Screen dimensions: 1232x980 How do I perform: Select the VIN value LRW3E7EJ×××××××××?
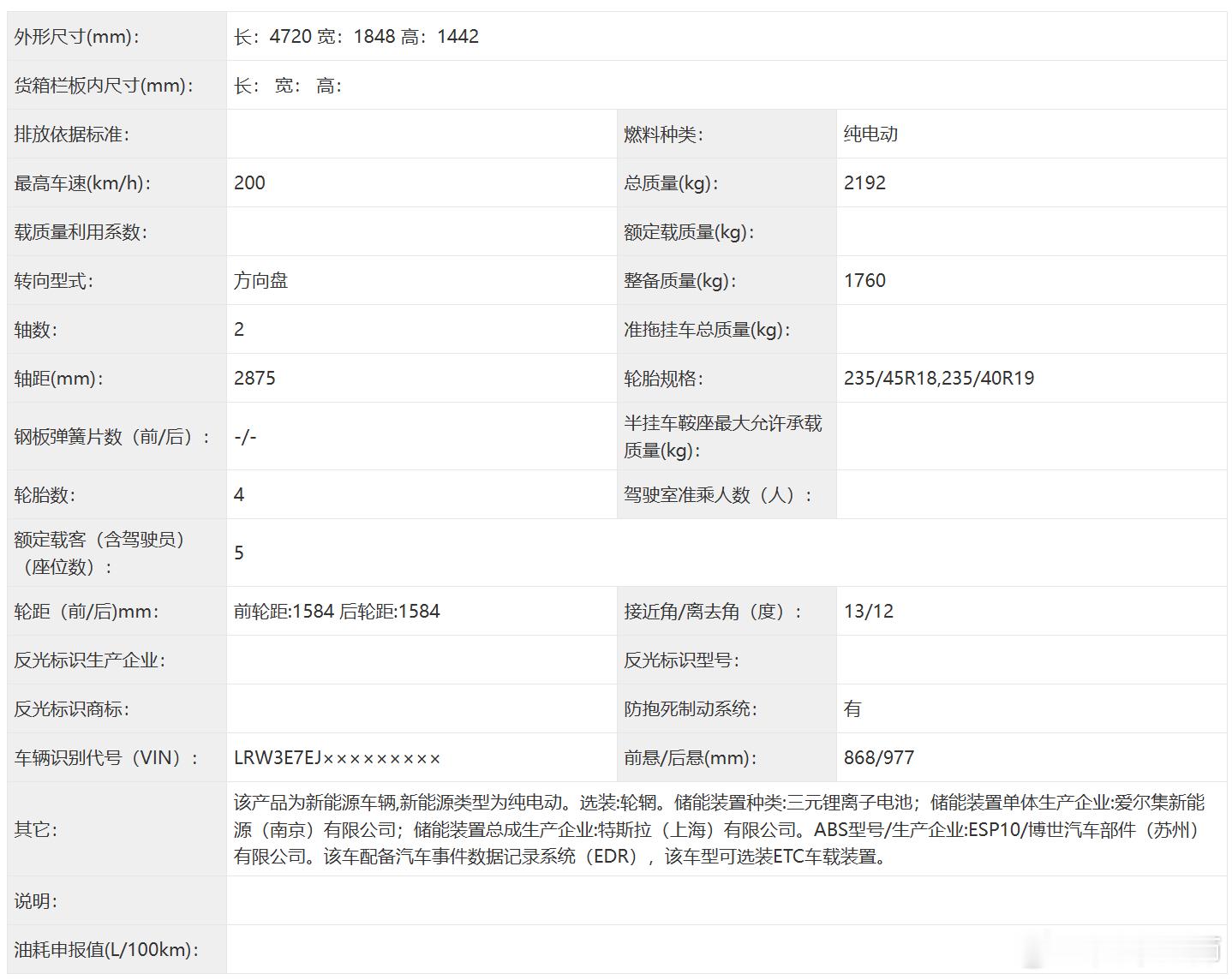point(338,758)
